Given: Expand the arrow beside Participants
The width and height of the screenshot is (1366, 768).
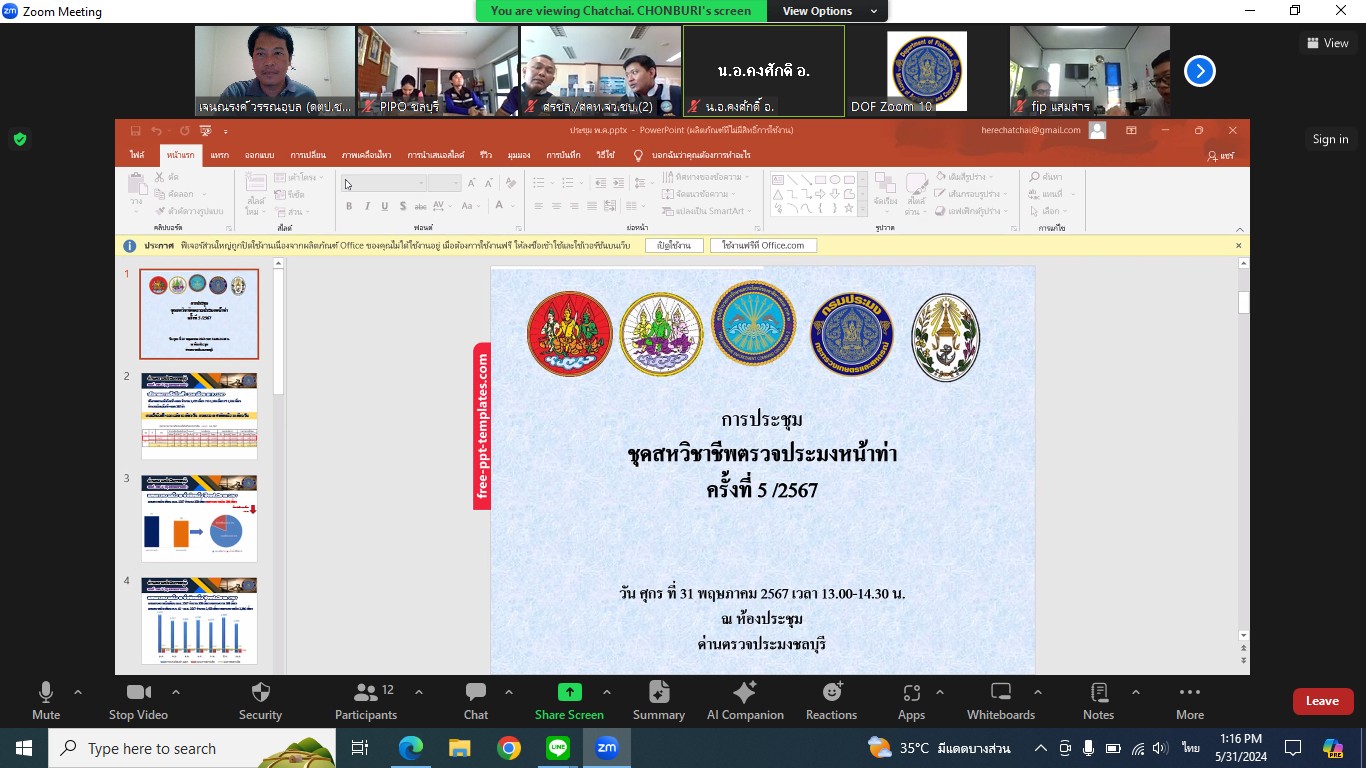Looking at the screenshot, I should tap(418, 692).
